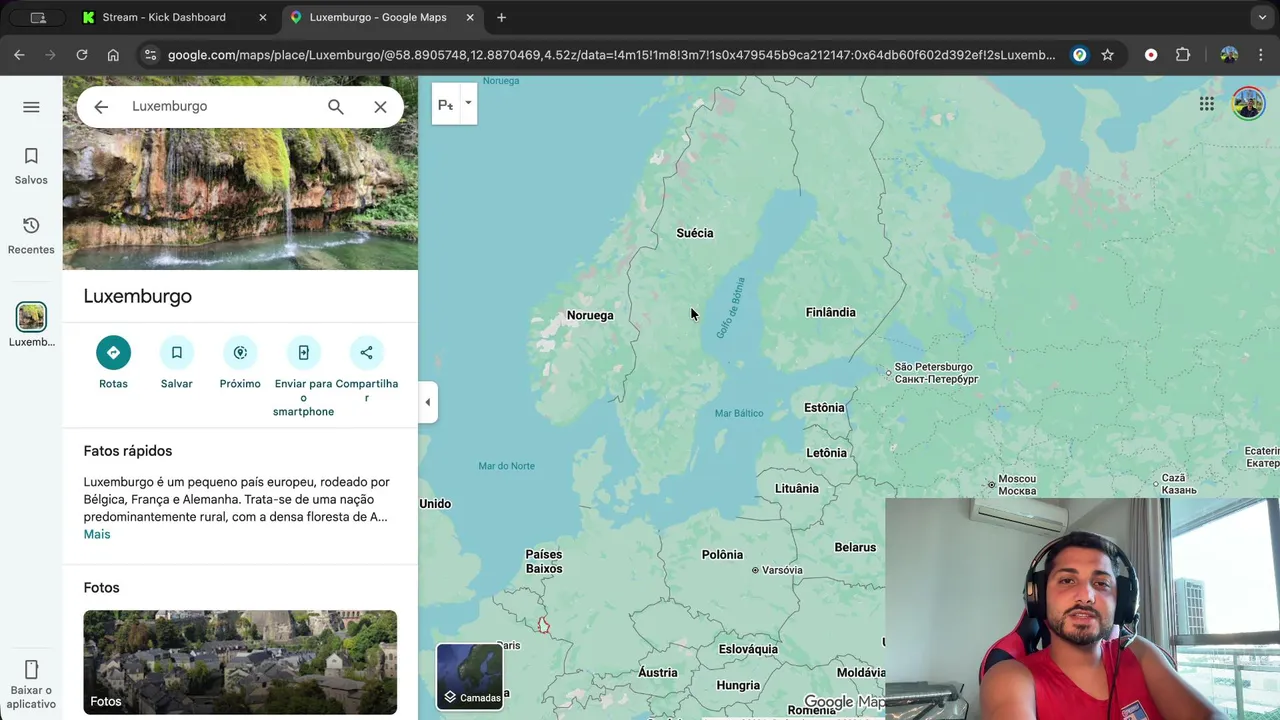Select the Luxemburgo recent place thumbnail
The width and height of the screenshot is (1280, 720).
tap(31, 317)
